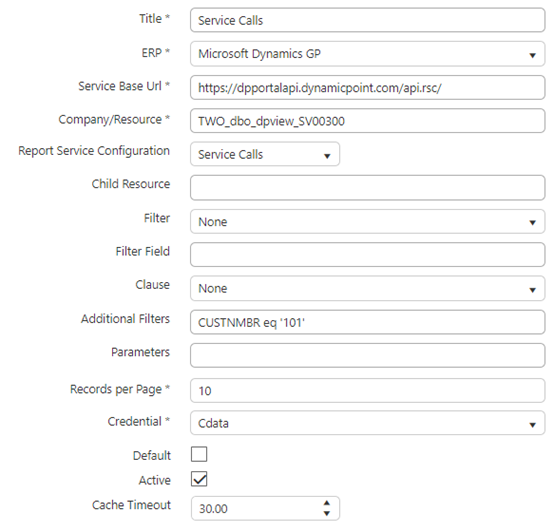The width and height of the screenshot is (554, 532).
Task: Click the Records per Page field
Action: tap(367, 390)
